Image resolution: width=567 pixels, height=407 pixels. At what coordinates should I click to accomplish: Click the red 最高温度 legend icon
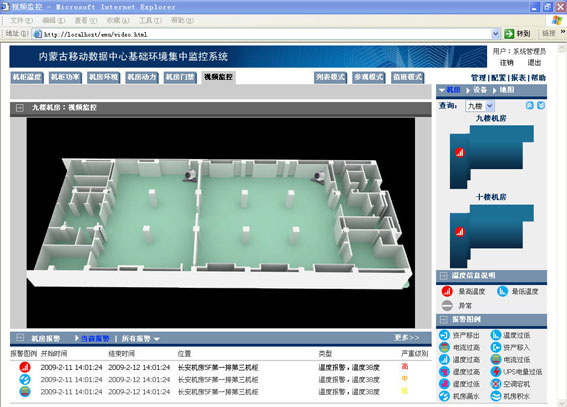(447, 291)
